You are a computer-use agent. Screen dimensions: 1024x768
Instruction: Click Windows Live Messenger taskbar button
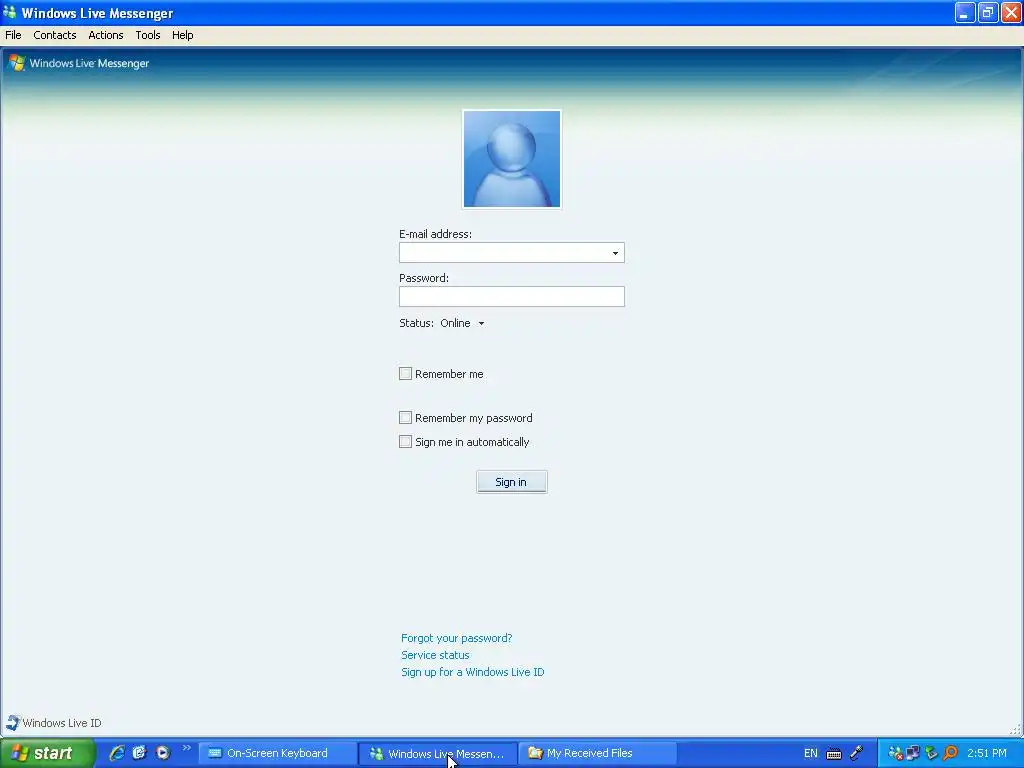pos(438,754)
